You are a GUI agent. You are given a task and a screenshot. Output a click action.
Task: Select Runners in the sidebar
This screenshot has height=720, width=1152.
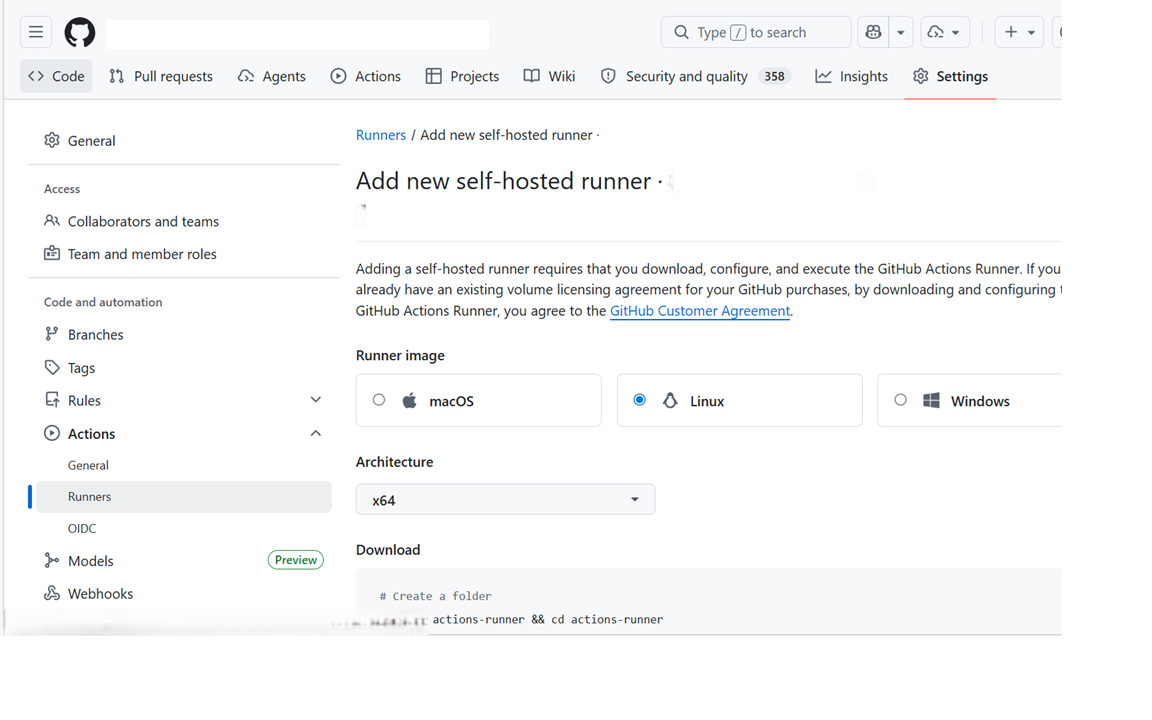(x=184, y=497)
